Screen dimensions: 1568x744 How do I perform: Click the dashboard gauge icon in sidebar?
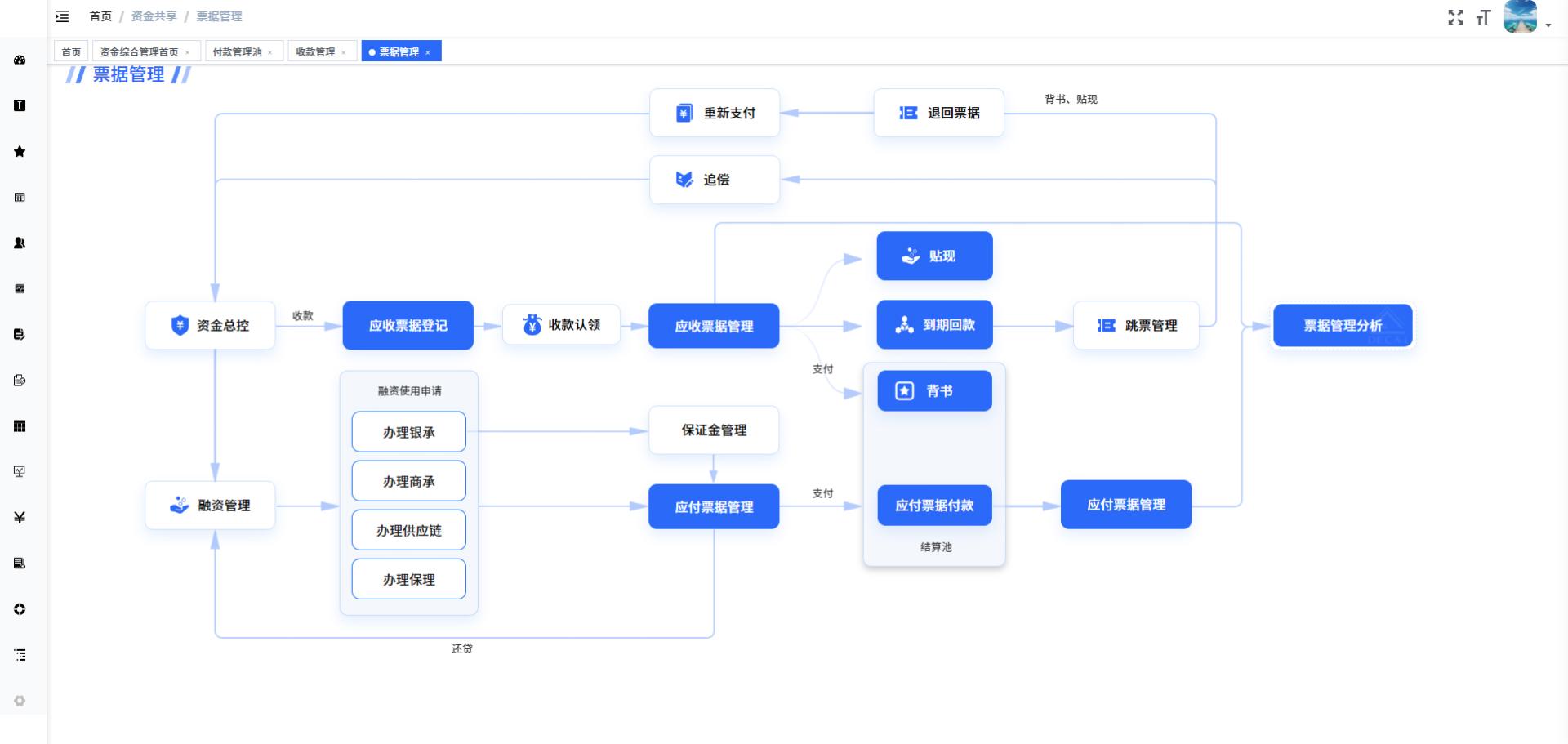click(x=20, y=60)
